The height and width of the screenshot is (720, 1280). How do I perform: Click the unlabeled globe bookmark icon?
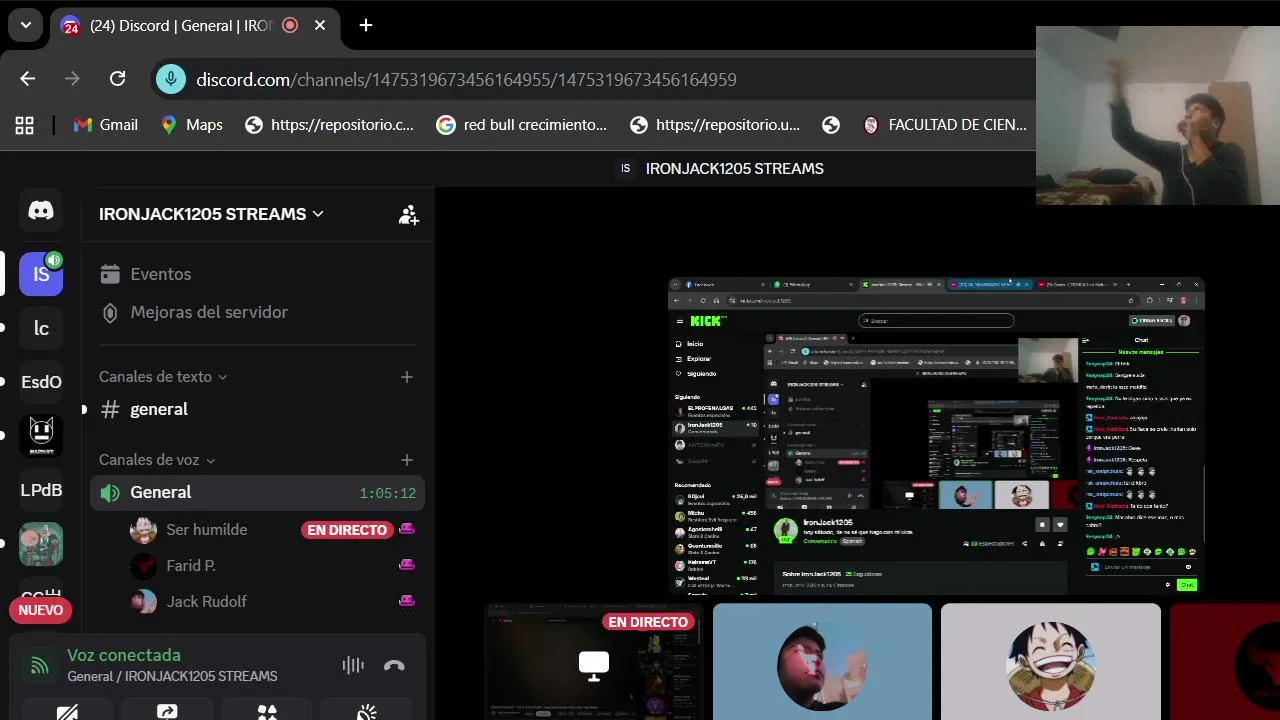point(831,125)
